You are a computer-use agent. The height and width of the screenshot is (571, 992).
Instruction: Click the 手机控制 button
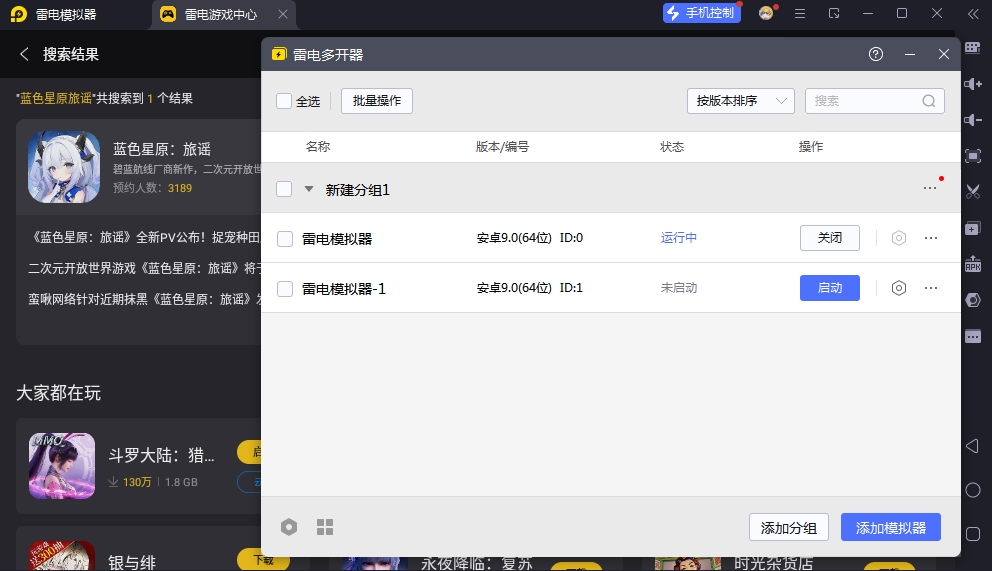[x=702, y=13]
